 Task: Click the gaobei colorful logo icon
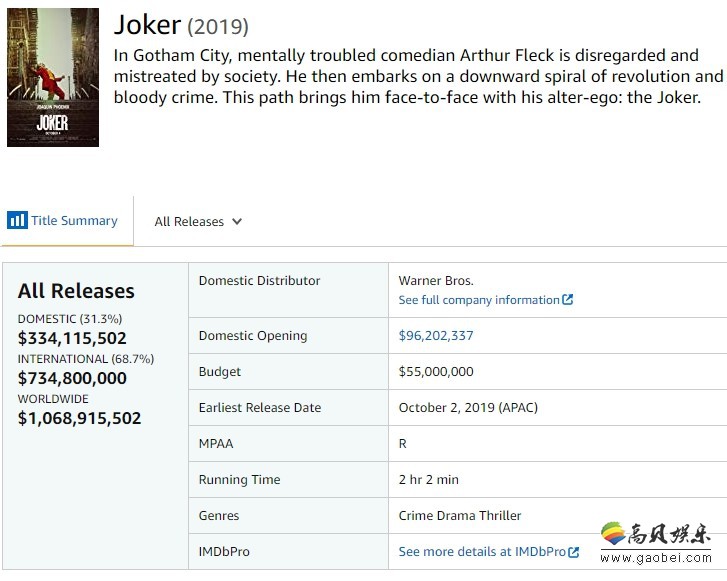click(x=613, y=534)
